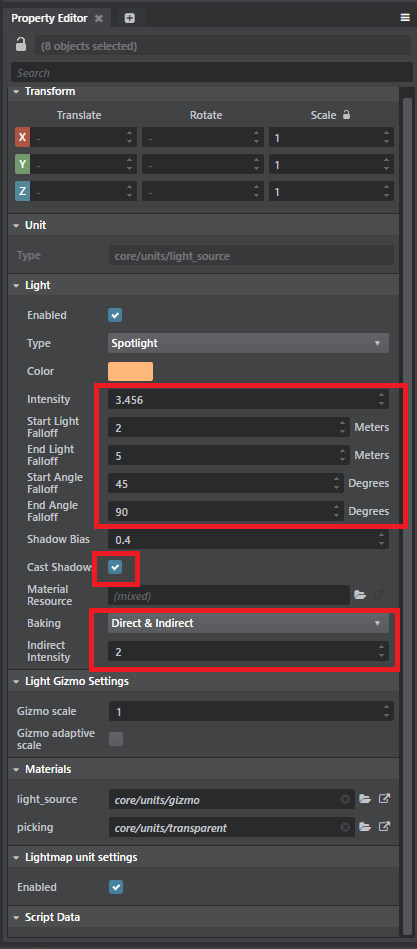Open the light Type Spotlight dropdown
417x949 pixels.
(x=248, y=343)
